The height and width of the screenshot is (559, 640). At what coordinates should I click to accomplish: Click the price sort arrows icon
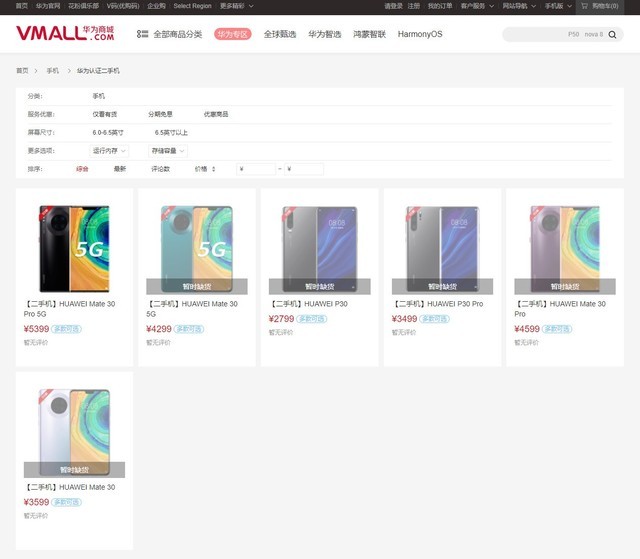pyautogui.click(x=213, y=169)
